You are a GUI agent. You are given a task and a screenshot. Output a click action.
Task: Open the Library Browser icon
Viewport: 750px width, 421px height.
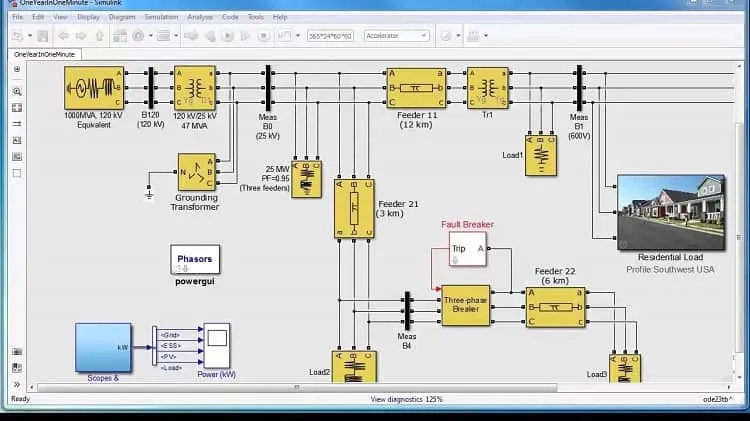120,36
